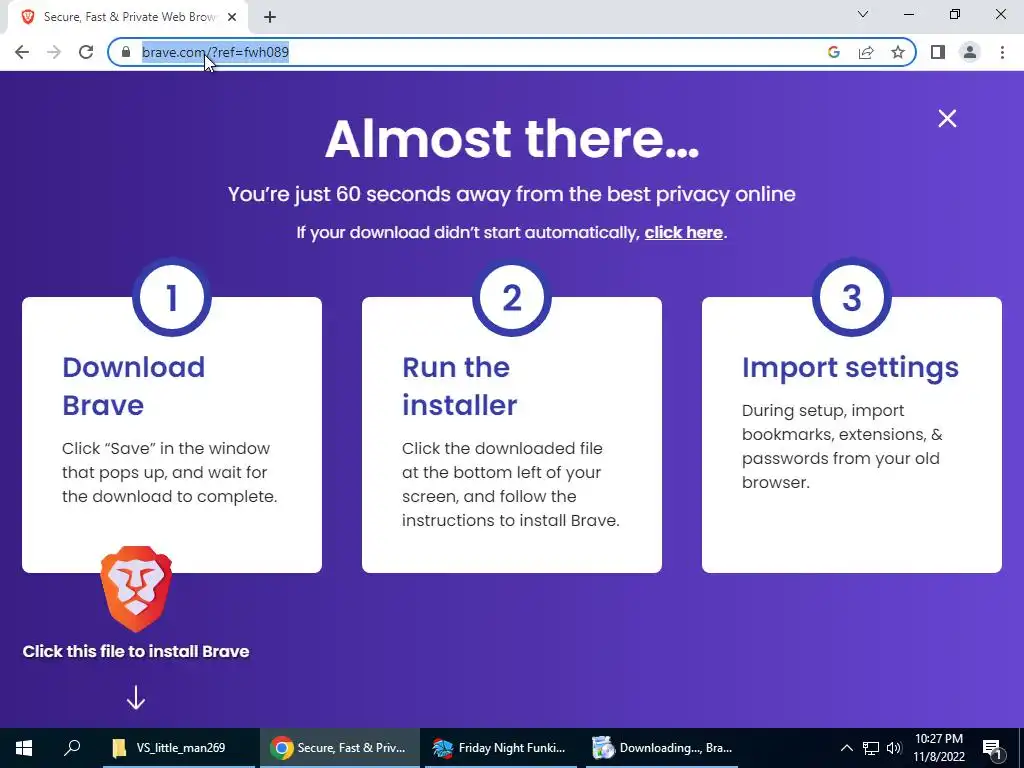The height and width of the screenshot is (768, 1024).
Task: Open network status tray icon
Action: 871,748
